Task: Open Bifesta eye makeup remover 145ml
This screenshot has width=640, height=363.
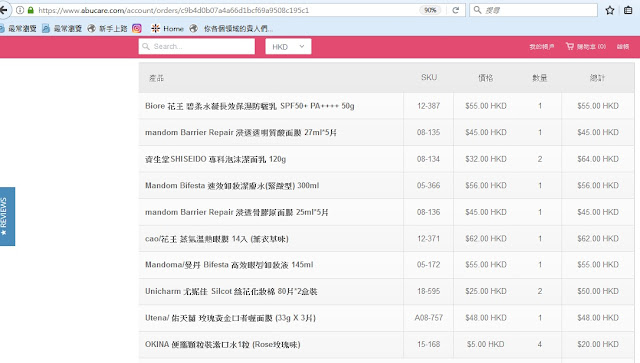Action: 229,265
